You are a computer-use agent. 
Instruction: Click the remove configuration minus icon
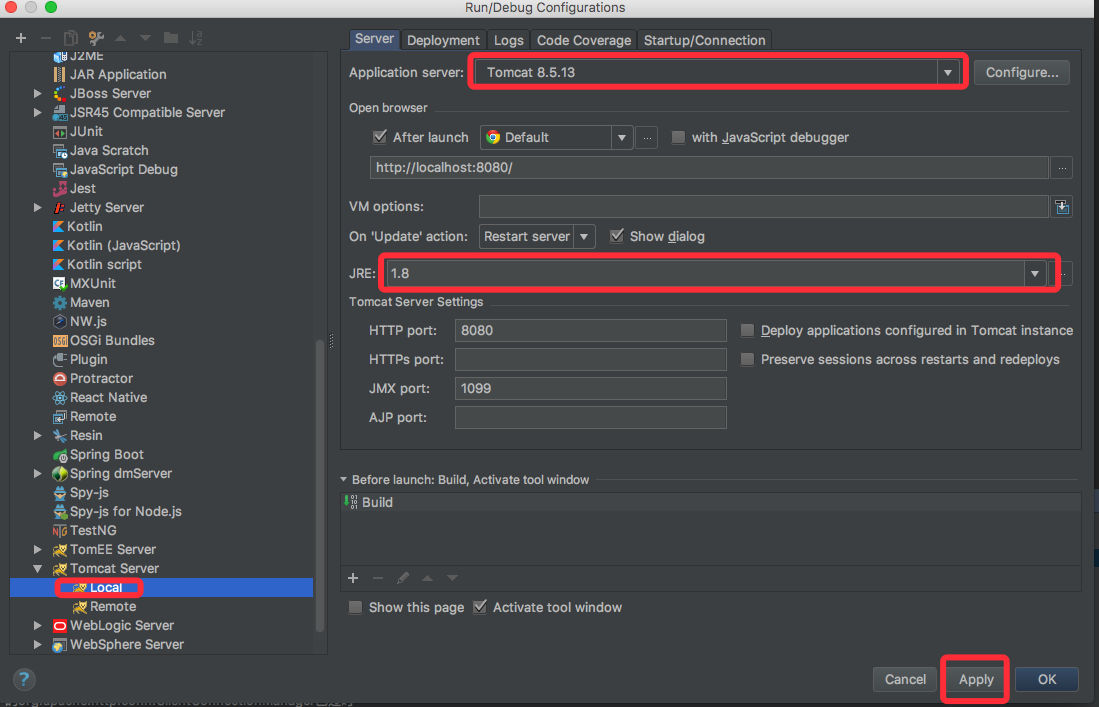click(x=46, y=38)
